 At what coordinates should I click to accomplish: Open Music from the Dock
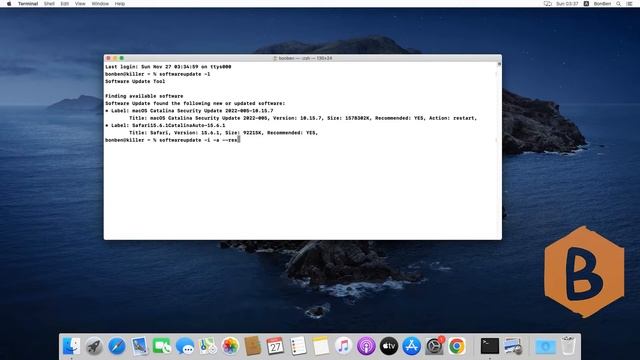(343, 346)
